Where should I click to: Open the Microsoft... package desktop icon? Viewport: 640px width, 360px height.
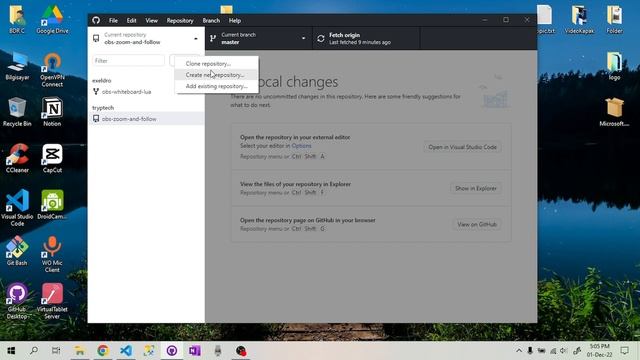tap(614, 112)
